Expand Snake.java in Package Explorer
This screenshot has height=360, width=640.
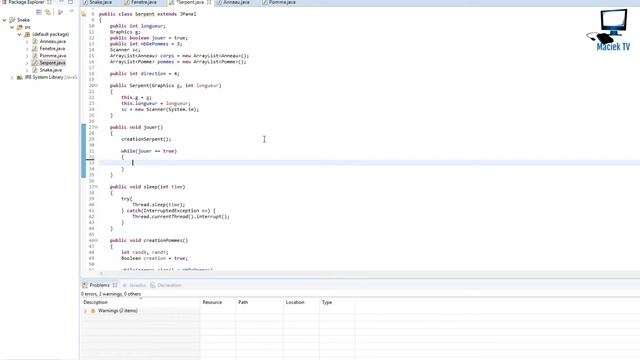point(27,70)
